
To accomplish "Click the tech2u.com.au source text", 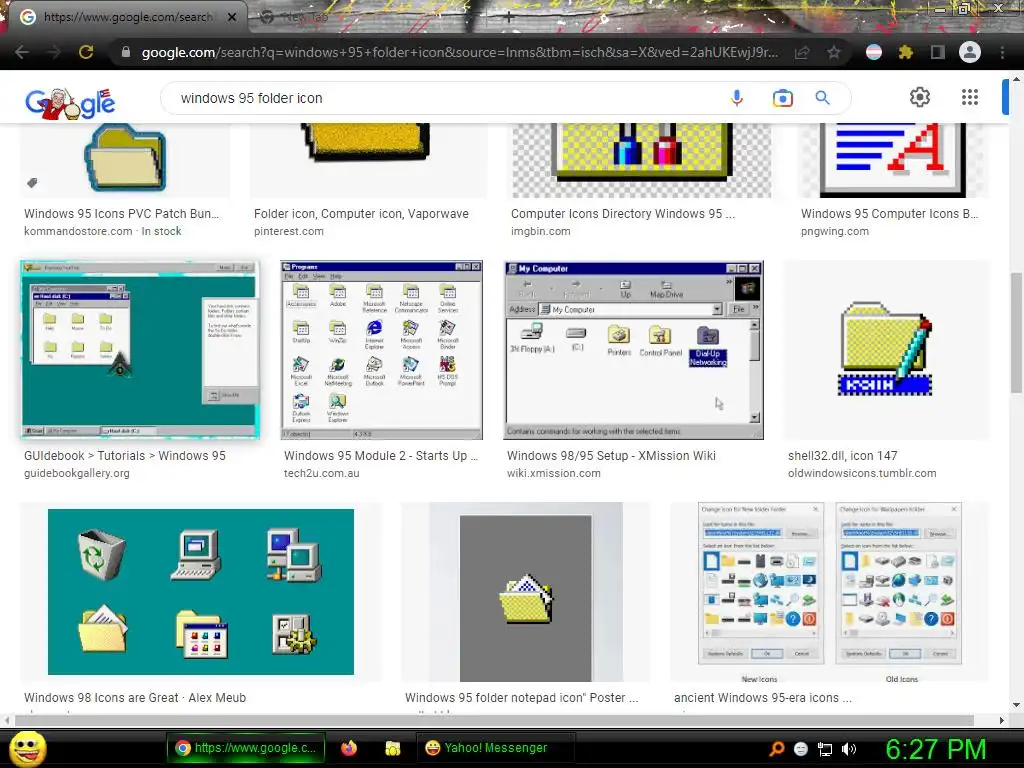I will pyautogui.click(x=321, y=473).
